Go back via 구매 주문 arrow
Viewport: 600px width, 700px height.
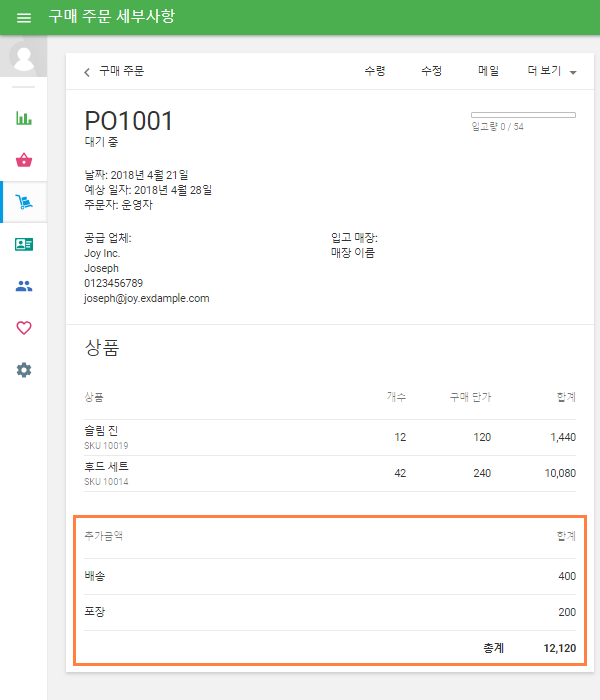click(x=114, y=71)
